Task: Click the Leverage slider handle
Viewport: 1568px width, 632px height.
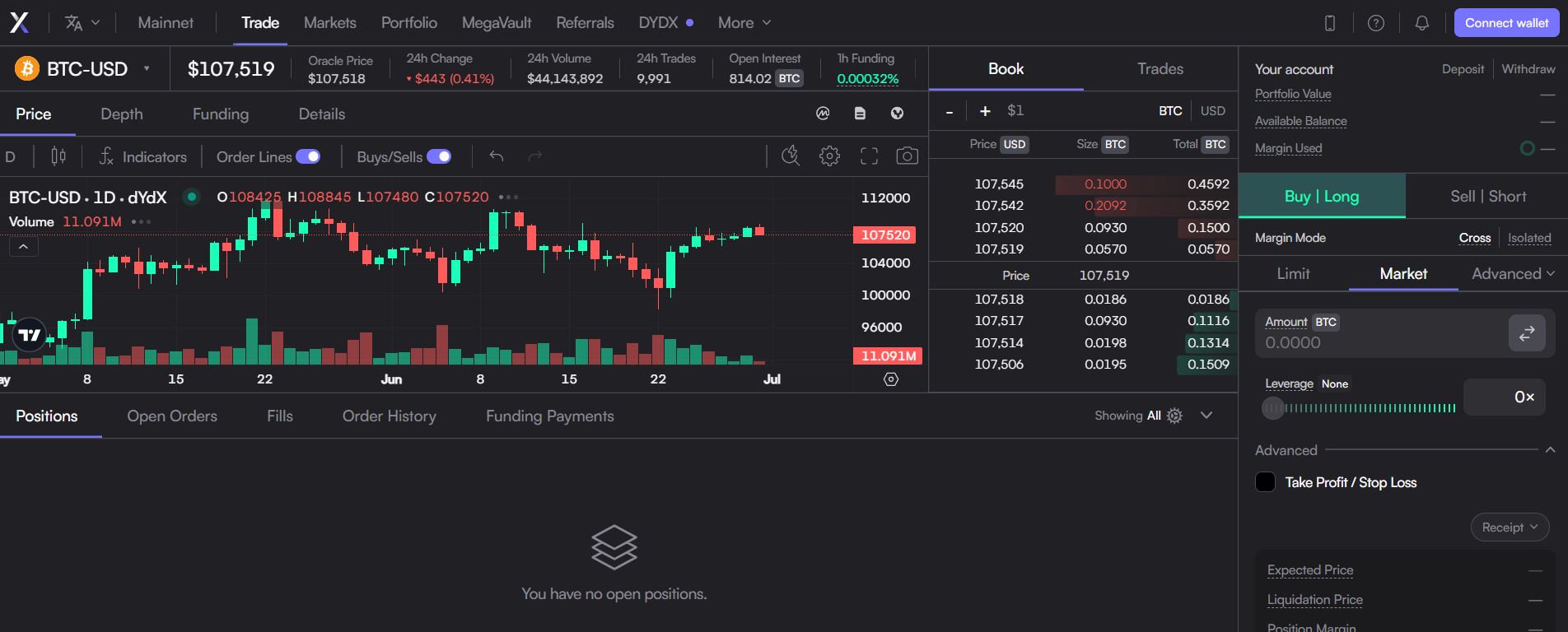Action: tap(1273, 408)
